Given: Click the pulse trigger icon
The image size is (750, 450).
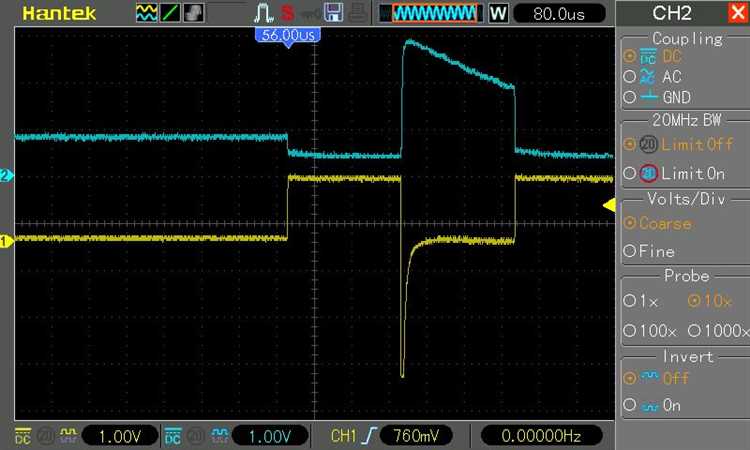Looking at the screenshot, I should point(263,13).
